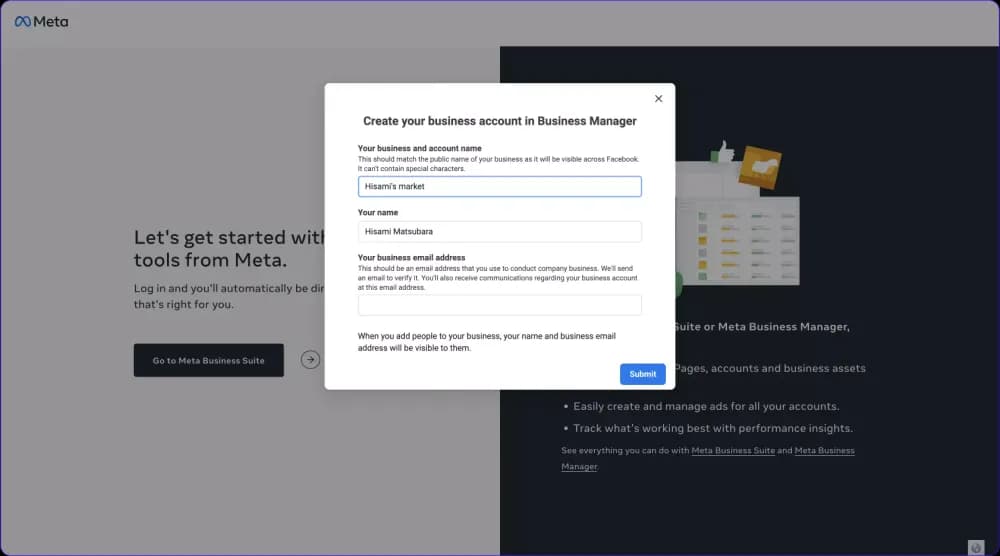The width and height of the screenshot is (1000, 556).
Task: Focus the business and account name field
Action: (x=500, y=187)
